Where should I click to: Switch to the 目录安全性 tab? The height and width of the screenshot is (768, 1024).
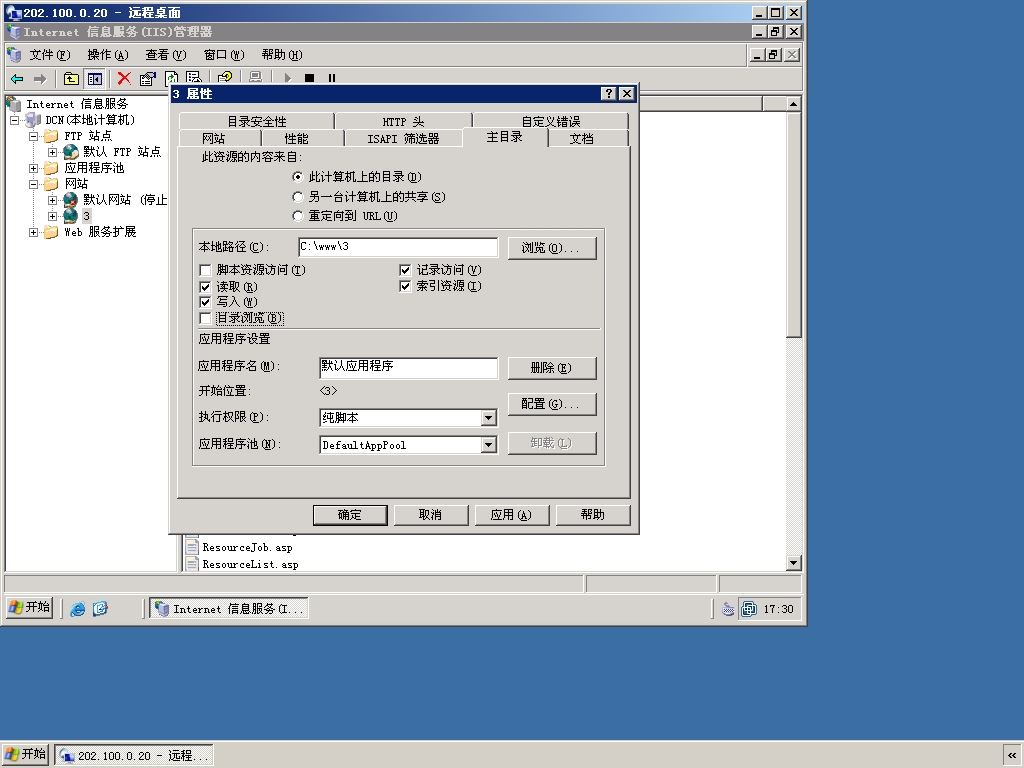coord(257,121)
